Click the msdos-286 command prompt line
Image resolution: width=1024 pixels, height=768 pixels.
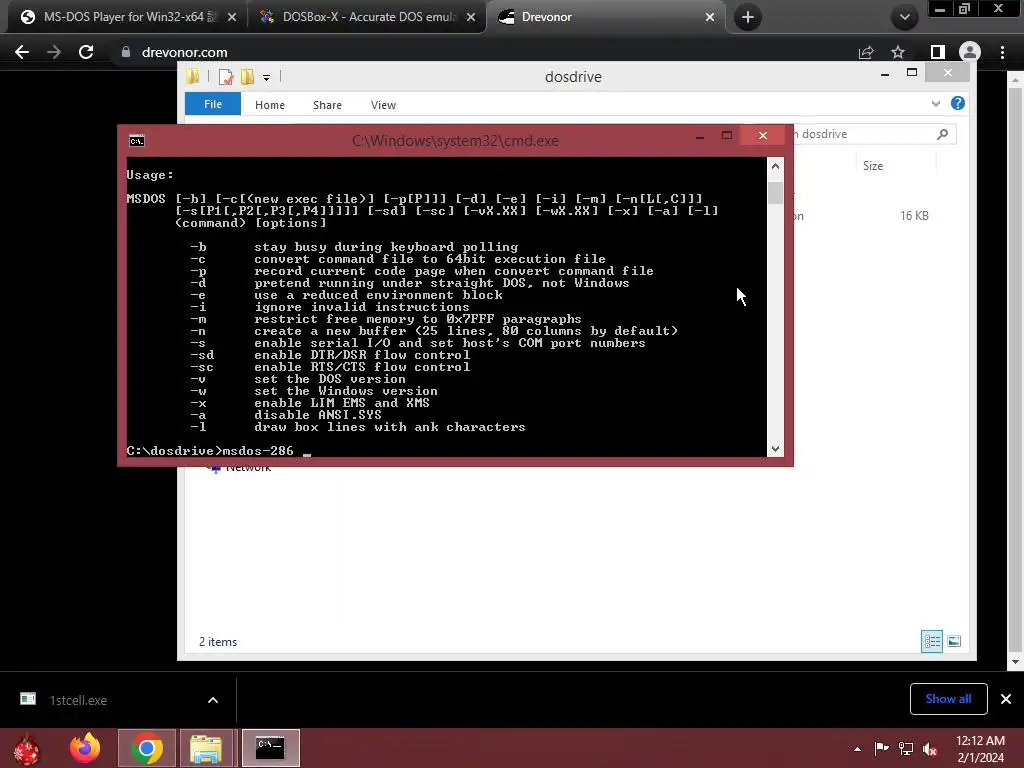tap(219, 451)
